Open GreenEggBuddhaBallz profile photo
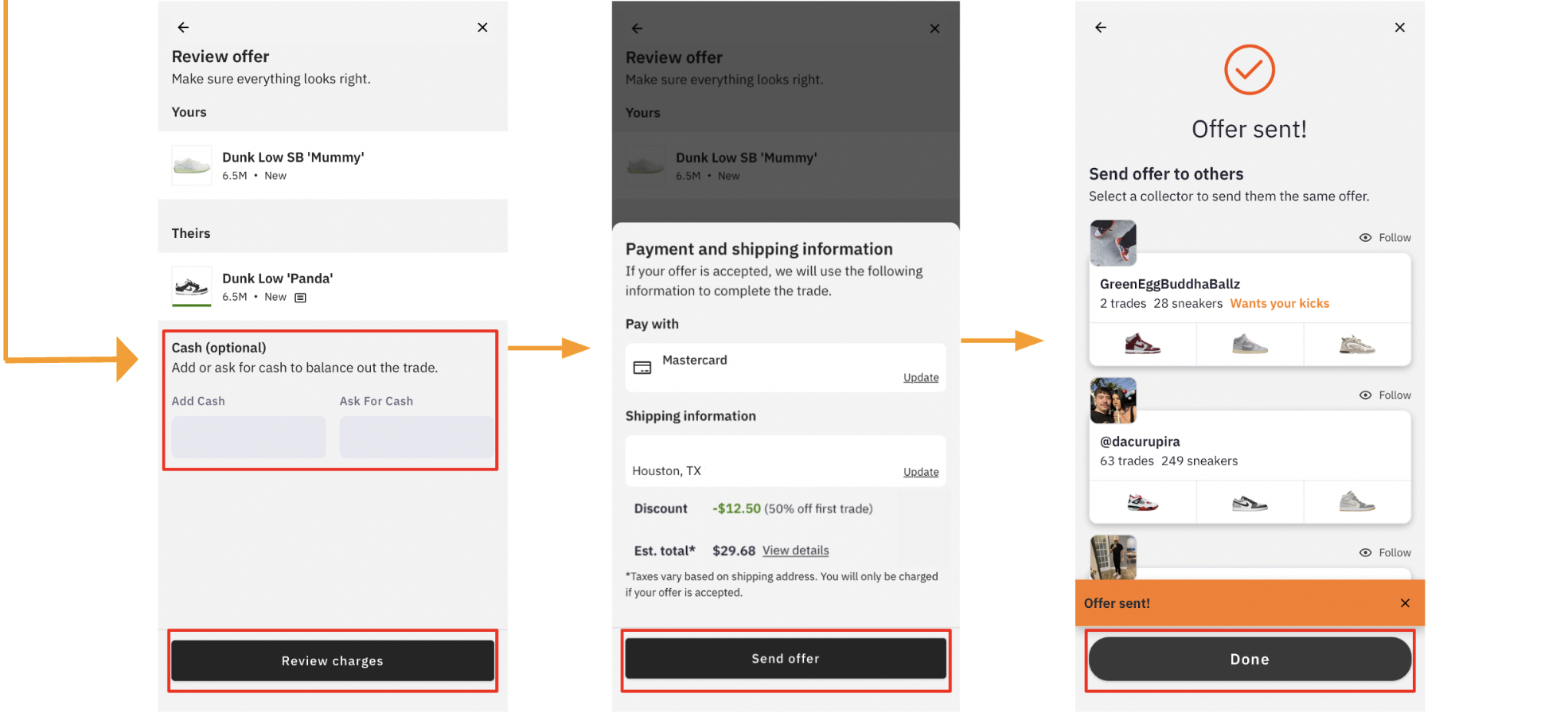 tap(1113, 243)
